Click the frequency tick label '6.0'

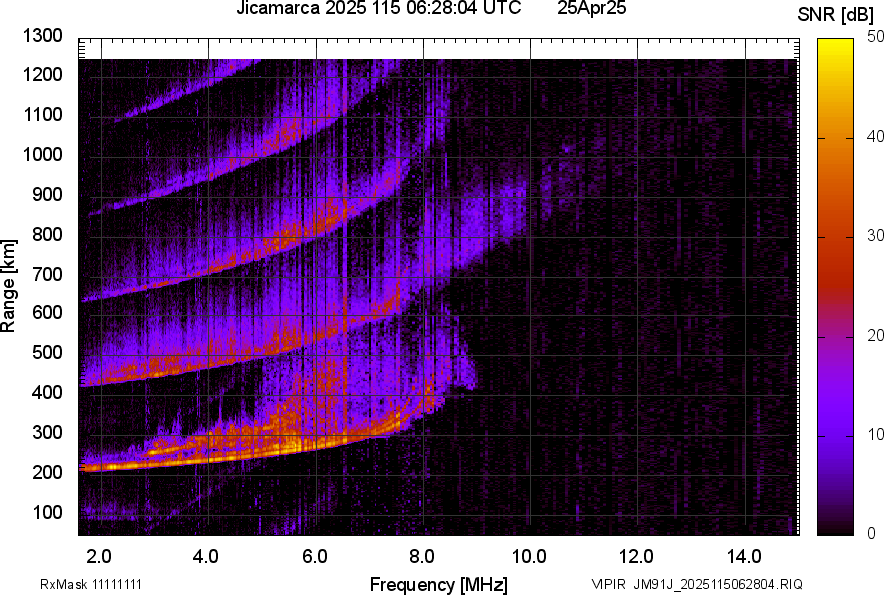(x=315, y=557)
